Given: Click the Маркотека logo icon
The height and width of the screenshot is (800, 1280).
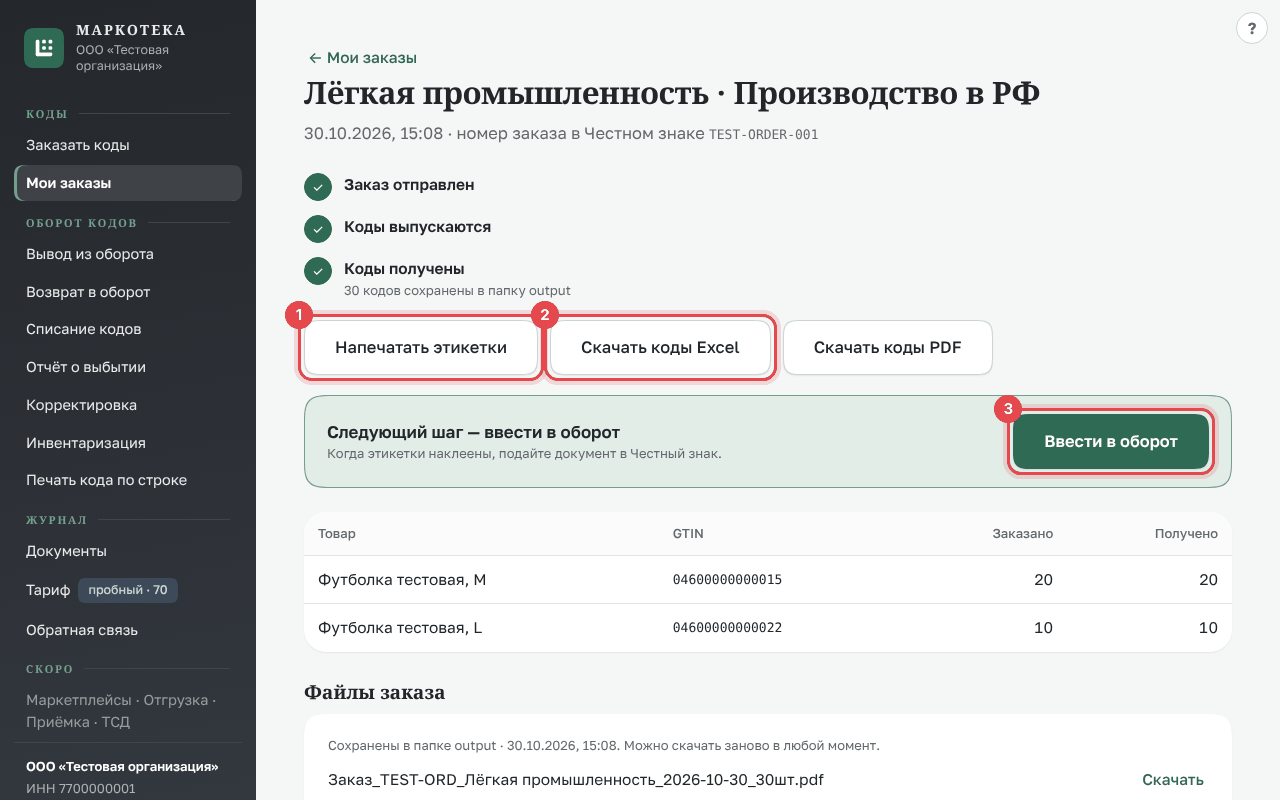Looking at the screenshot, I should 44,48.
